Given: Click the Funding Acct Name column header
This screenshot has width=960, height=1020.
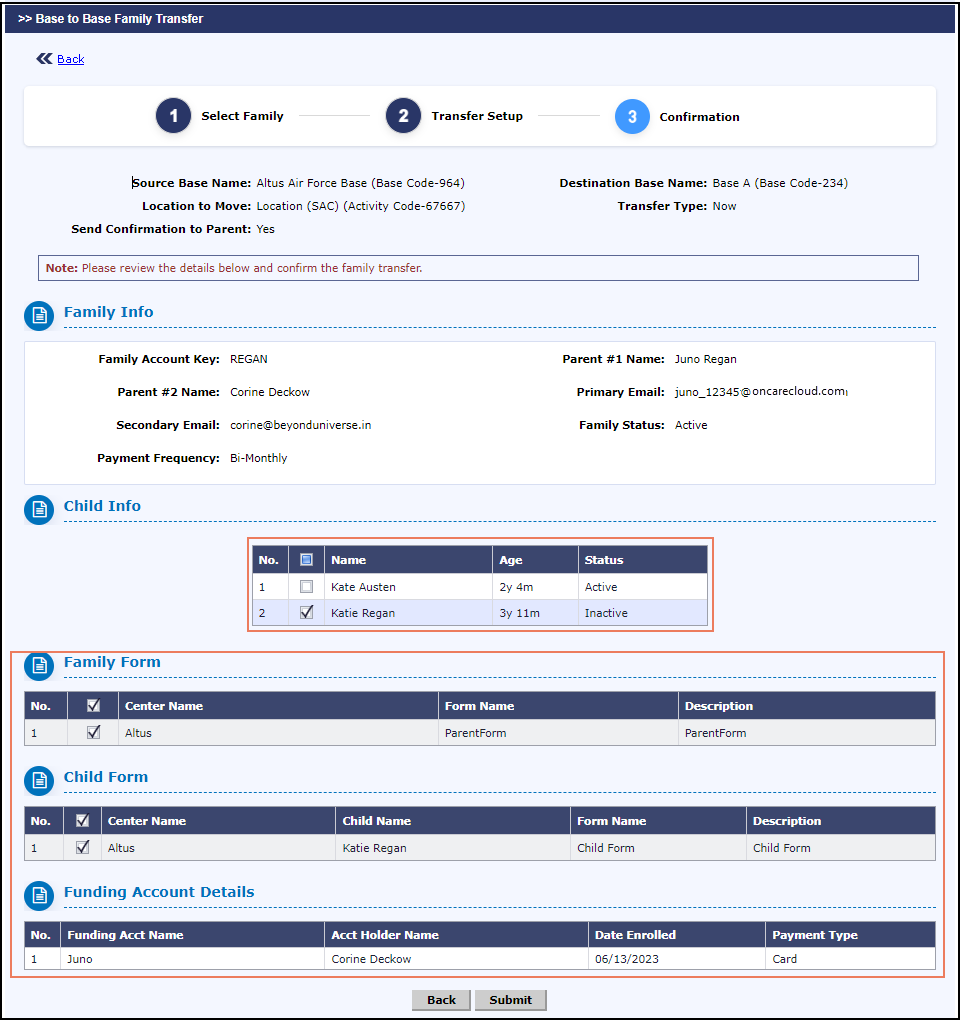Looking at the screenshot, I should click(x=193, y=935).
